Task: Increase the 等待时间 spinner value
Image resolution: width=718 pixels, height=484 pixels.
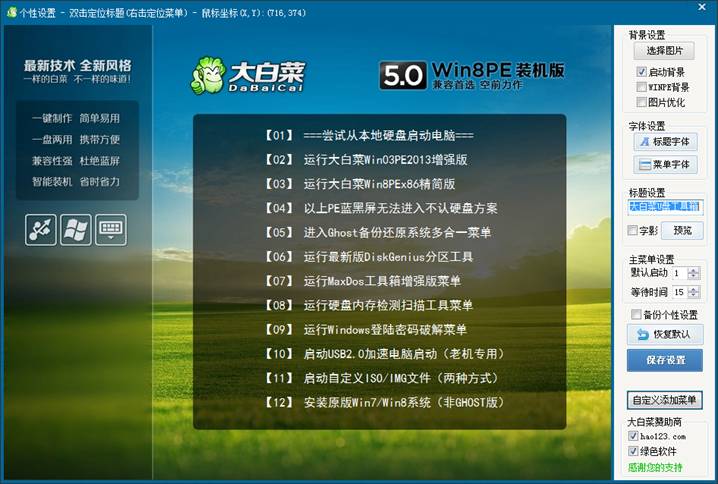Action: tap(695, 288)
